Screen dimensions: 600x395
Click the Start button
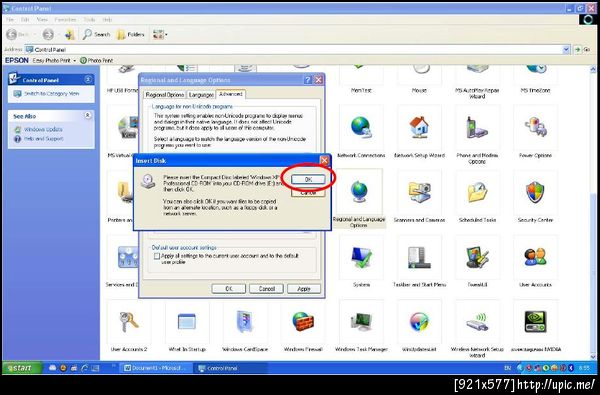click(x=22, y=368)
